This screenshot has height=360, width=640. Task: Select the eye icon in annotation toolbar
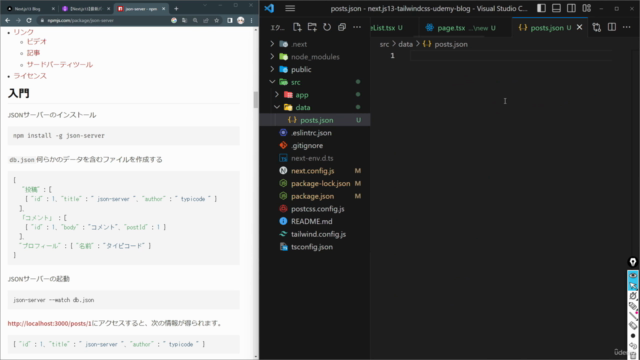(x=633, y=276)
